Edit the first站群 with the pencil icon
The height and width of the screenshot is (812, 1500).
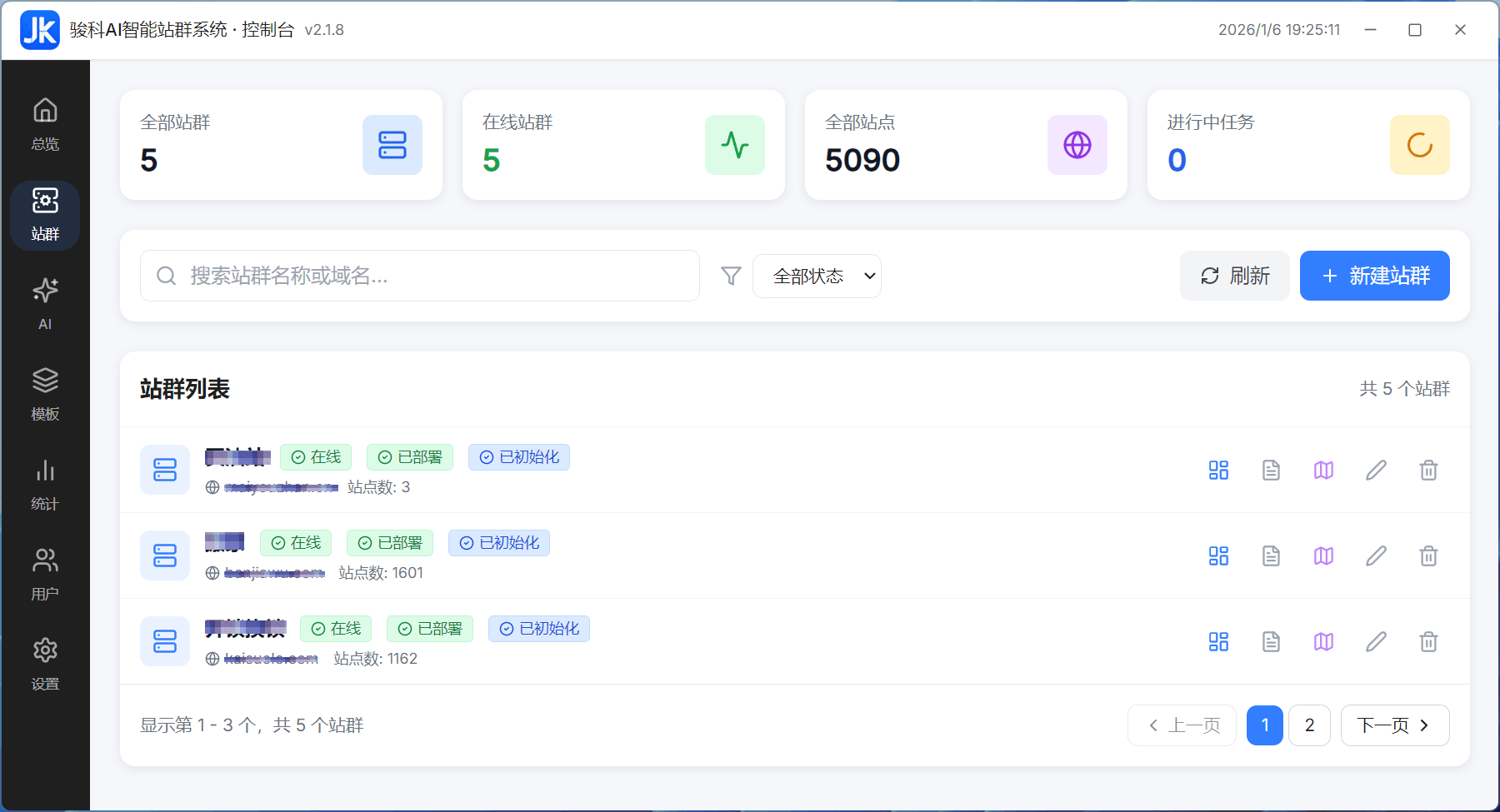(x=1376, y=470)
